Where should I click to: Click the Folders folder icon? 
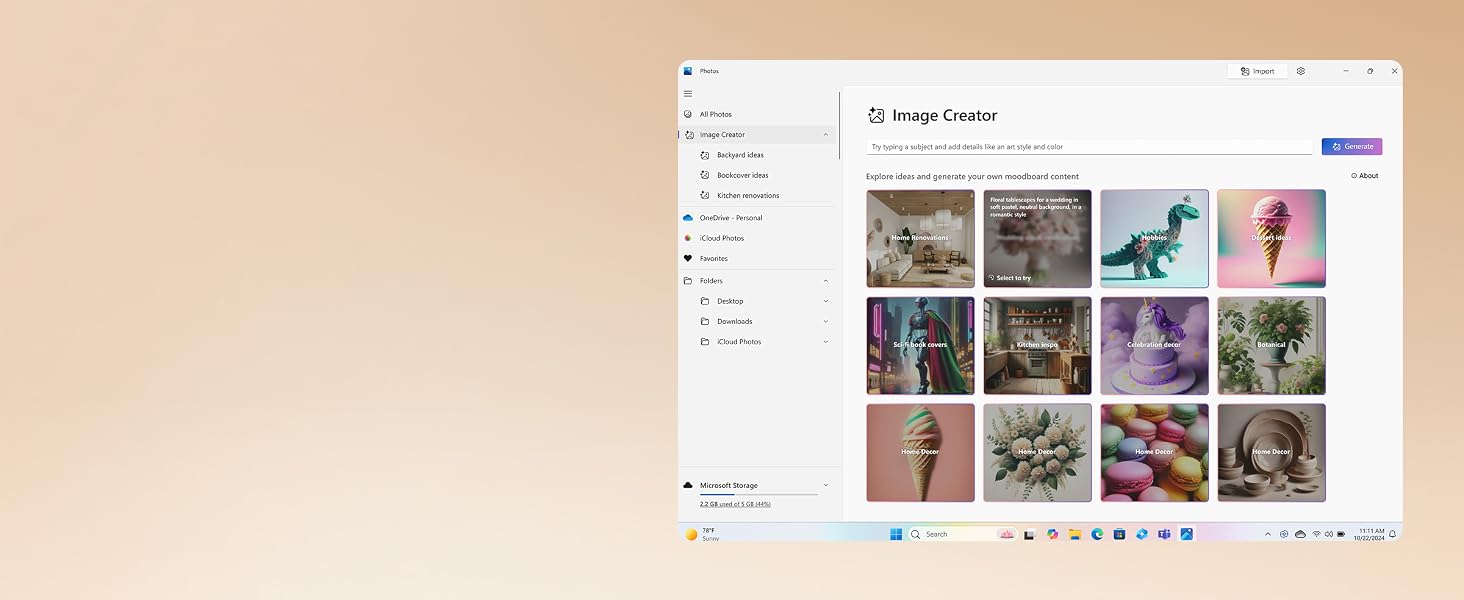coord(688,281)
